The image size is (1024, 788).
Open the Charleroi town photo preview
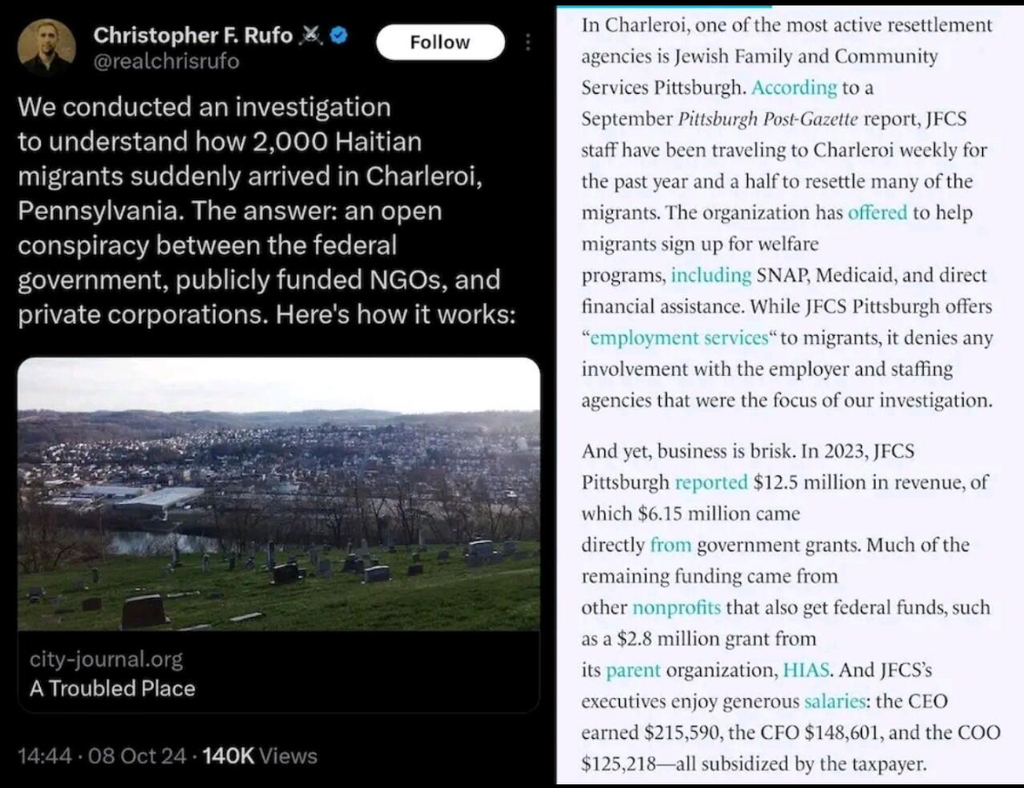click(279, 494)
